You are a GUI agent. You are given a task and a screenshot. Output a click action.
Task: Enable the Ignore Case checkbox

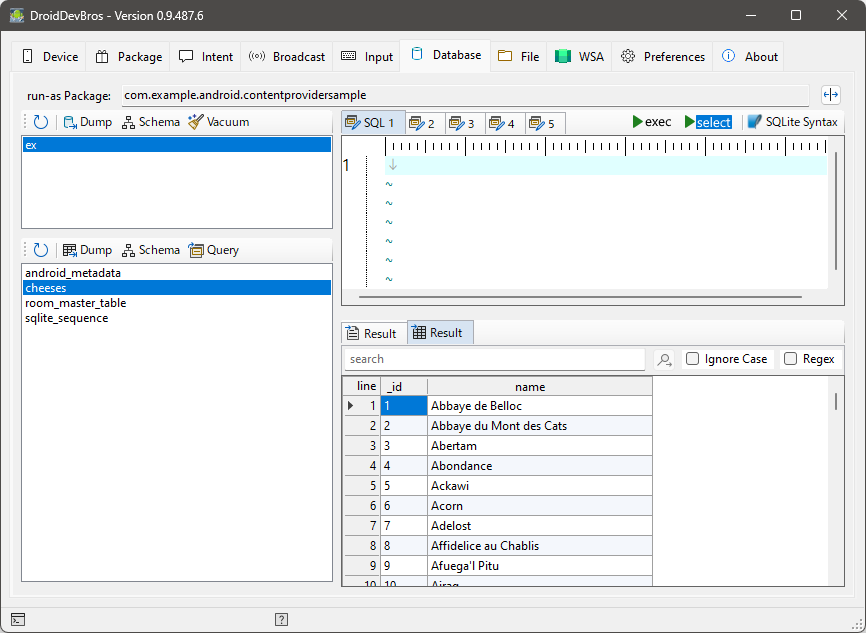pyautogui.click(x=692, y=359)
